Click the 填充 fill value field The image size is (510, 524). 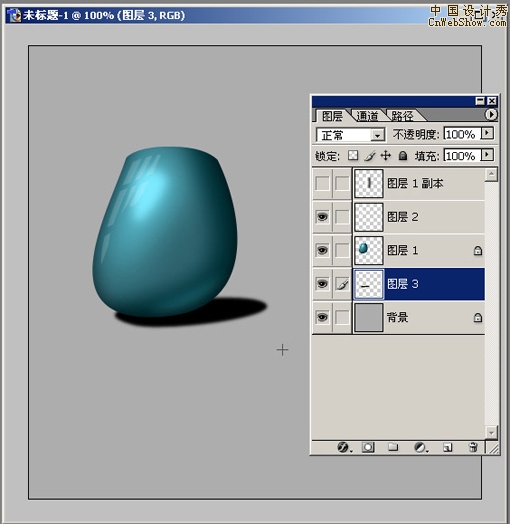(462, 155)
